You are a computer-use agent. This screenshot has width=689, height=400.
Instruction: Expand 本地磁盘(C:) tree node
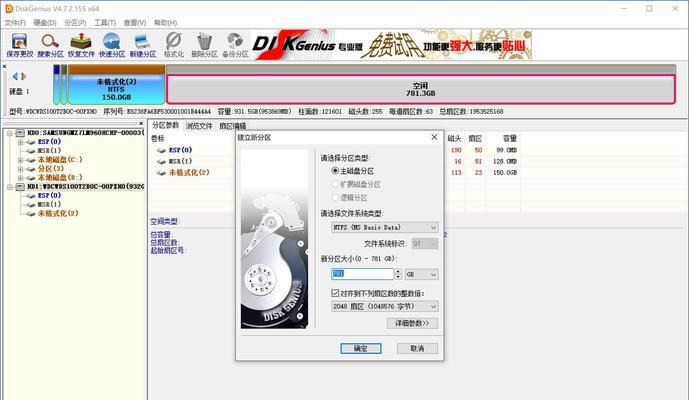point(20,160)
